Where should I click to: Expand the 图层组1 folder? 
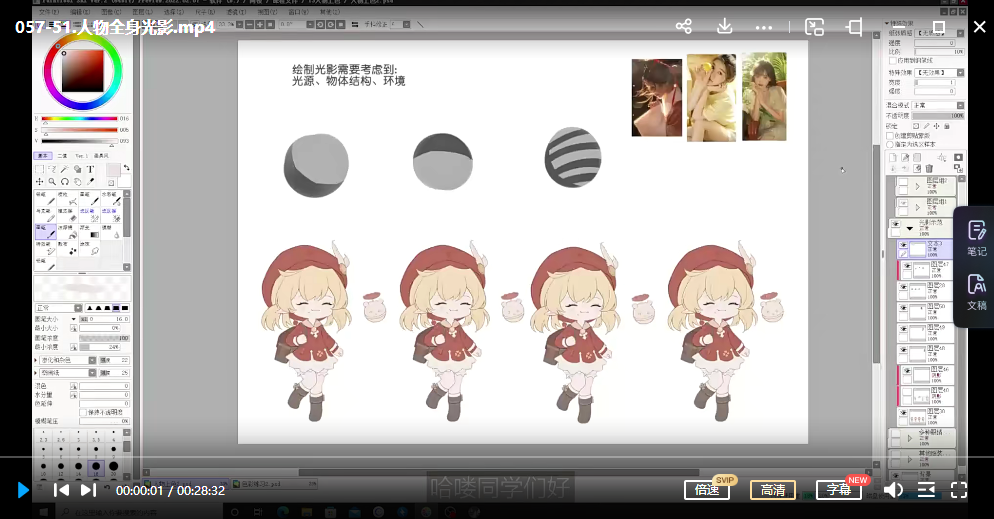pyautogui.click(x=917, y=207)
